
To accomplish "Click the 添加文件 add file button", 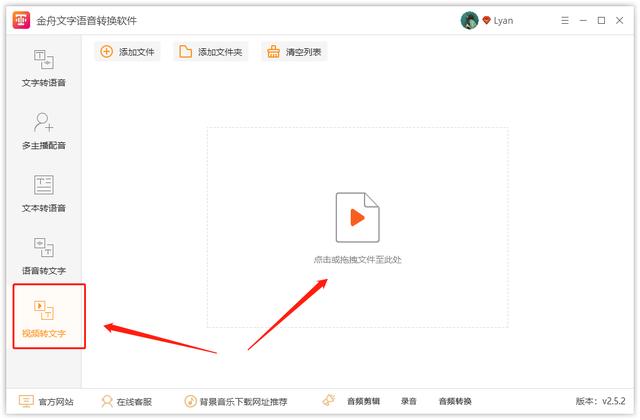I will [127, 52].
